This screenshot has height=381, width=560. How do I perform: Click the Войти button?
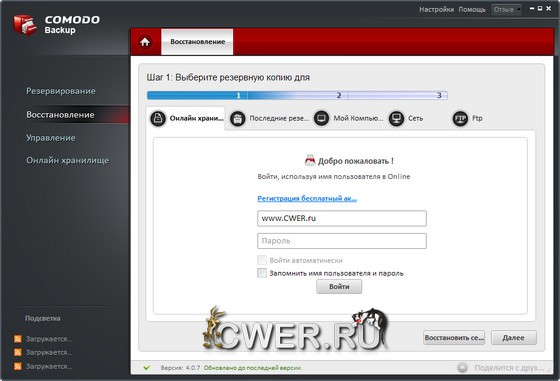coord(339,287)
